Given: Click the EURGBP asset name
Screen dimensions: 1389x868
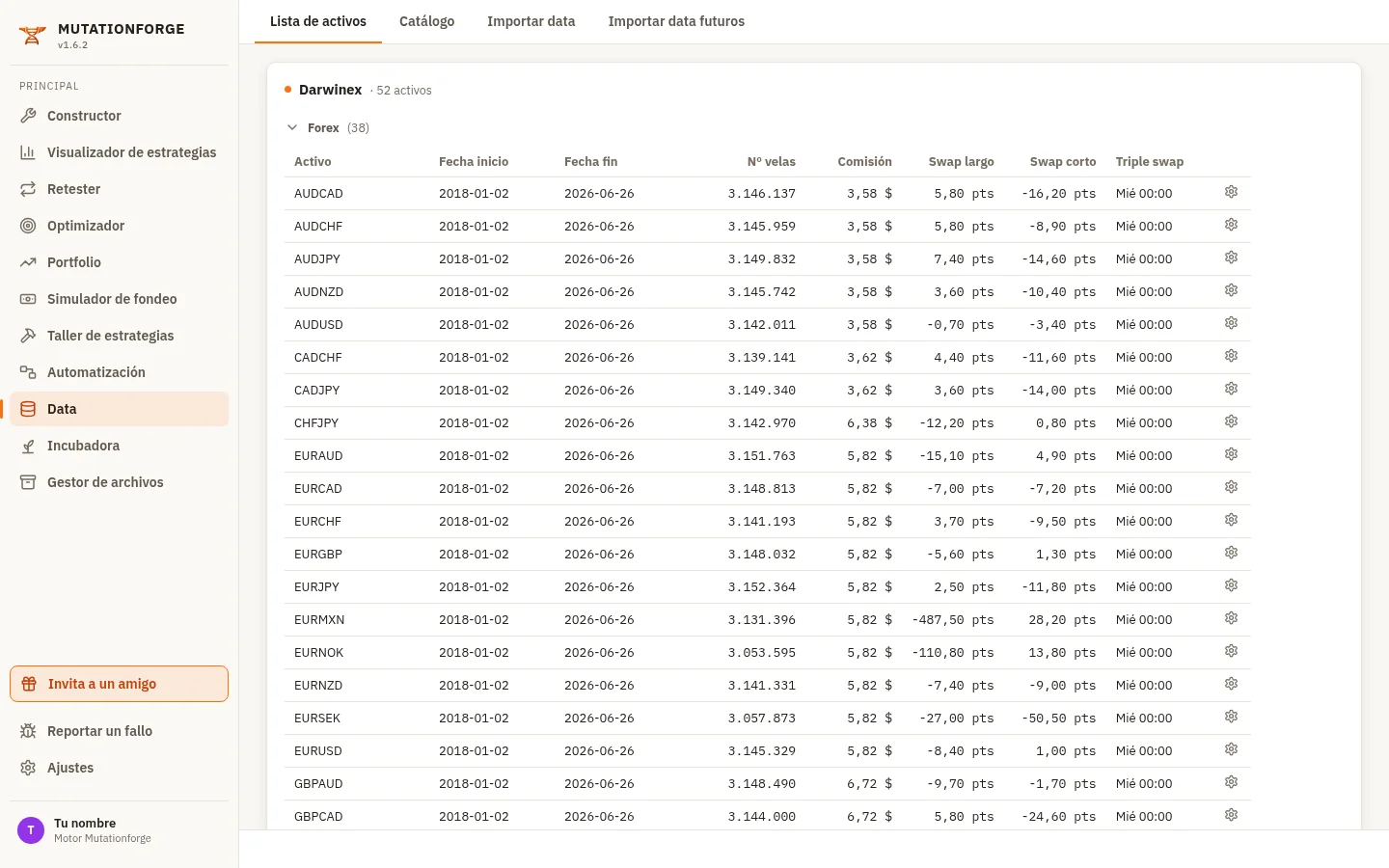Looking at the screenshot, I should coord(318,555).
